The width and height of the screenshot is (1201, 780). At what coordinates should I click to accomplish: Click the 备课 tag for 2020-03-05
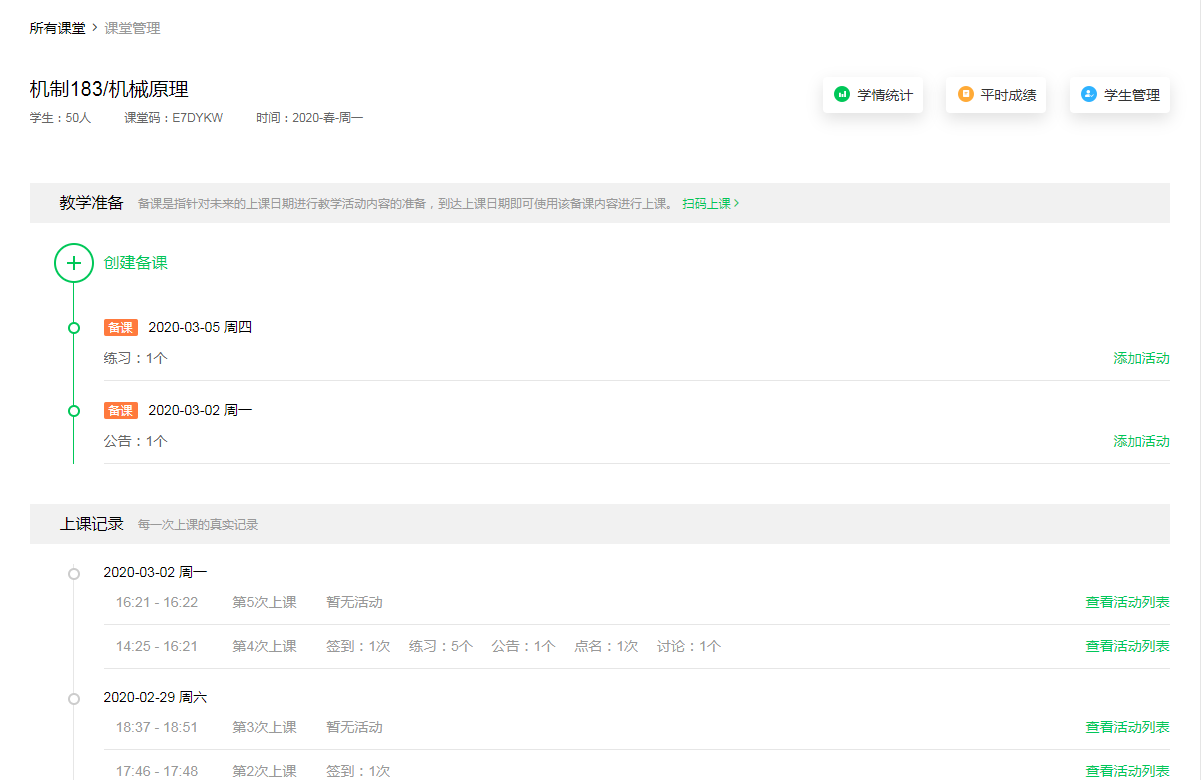pyautogui.click(x=120, y=327)
